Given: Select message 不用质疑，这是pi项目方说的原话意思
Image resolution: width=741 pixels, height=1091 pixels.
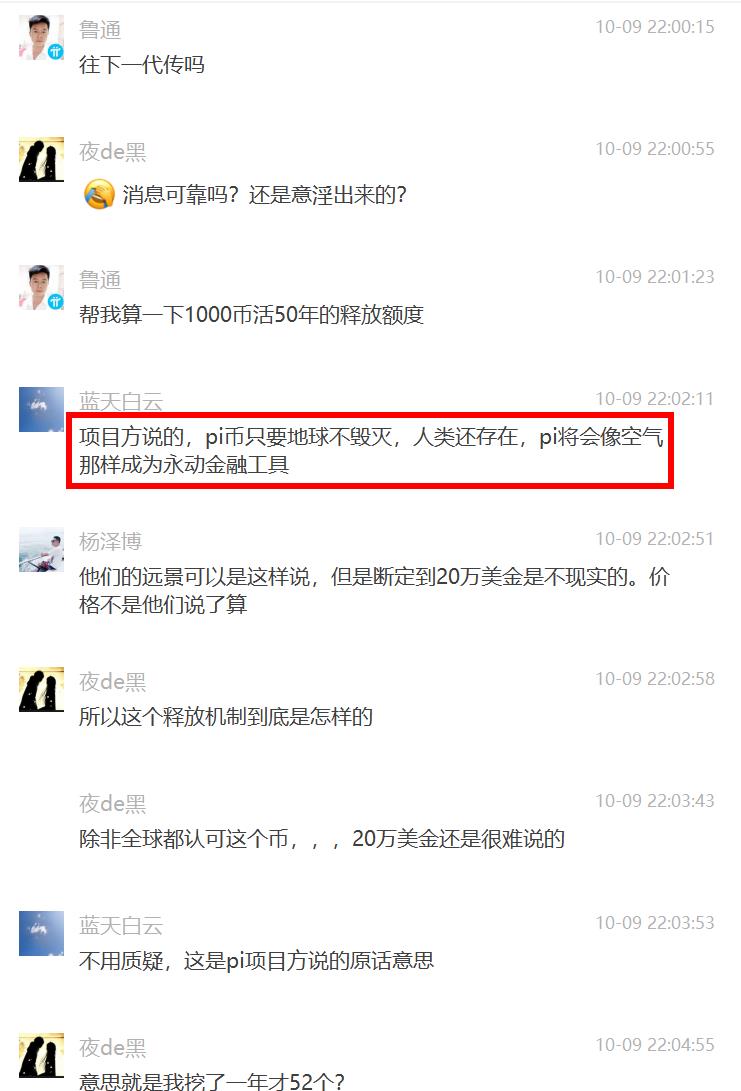Looking at the screenshot, I should tap(257, 961).
